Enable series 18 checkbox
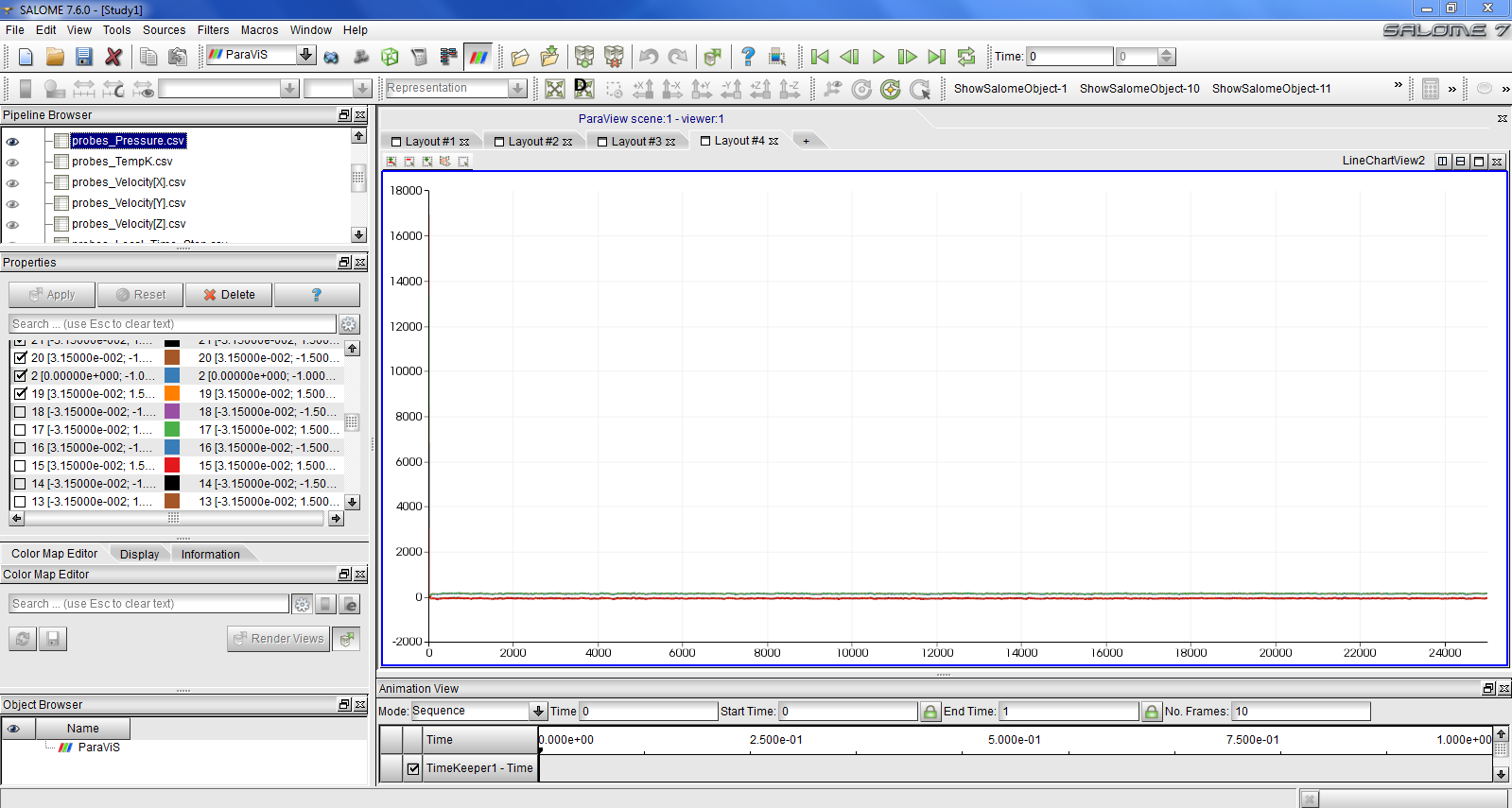This screenshot has width=1512, height=808. pyautogui.click(x=20, y=412)
